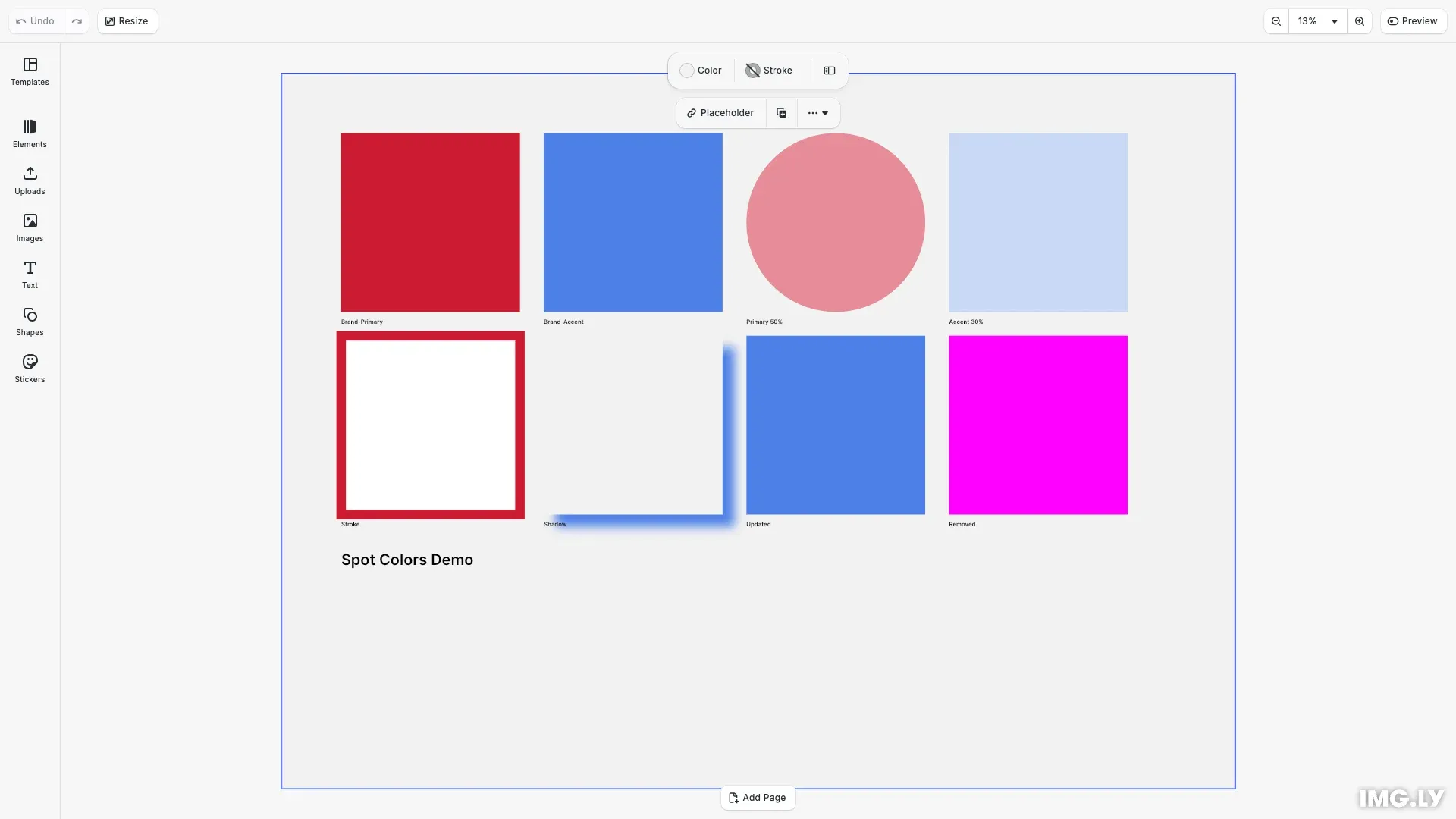Enable Preview mode

coord(1414,20)
